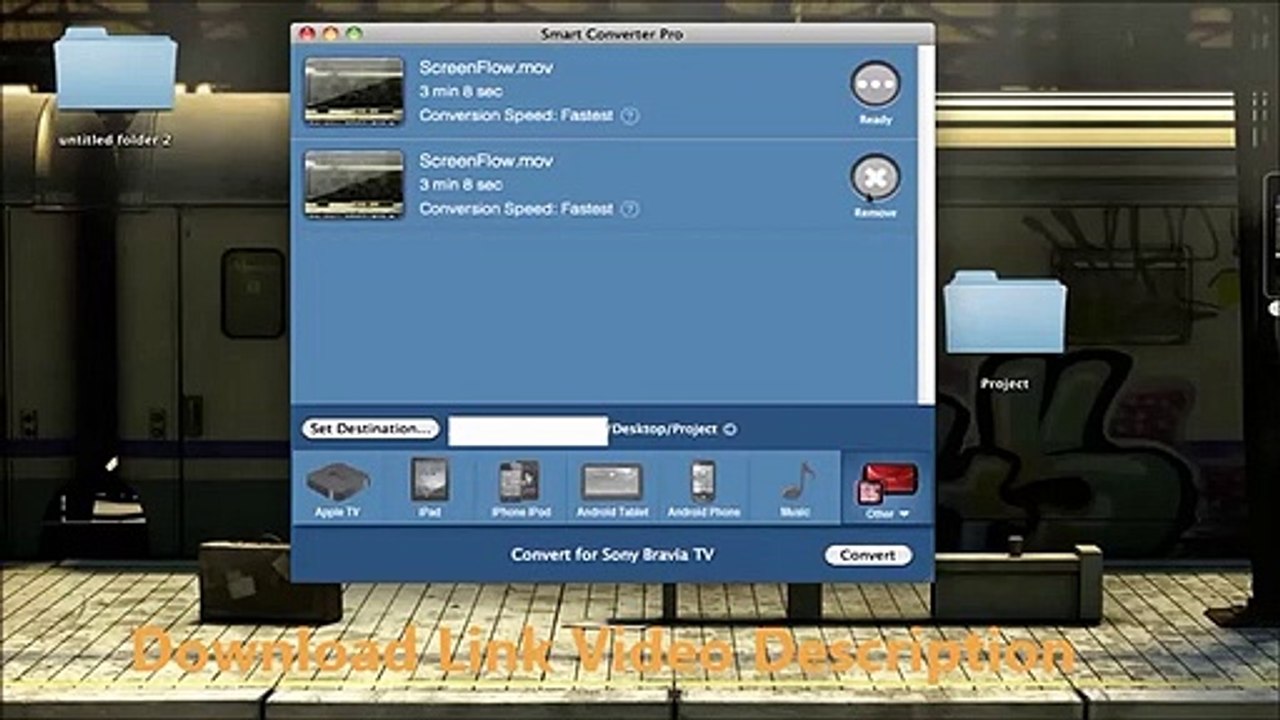The image size is (1280, 720).
Task: Select the Apple TV conversion preset
Action: click(337, 488)
